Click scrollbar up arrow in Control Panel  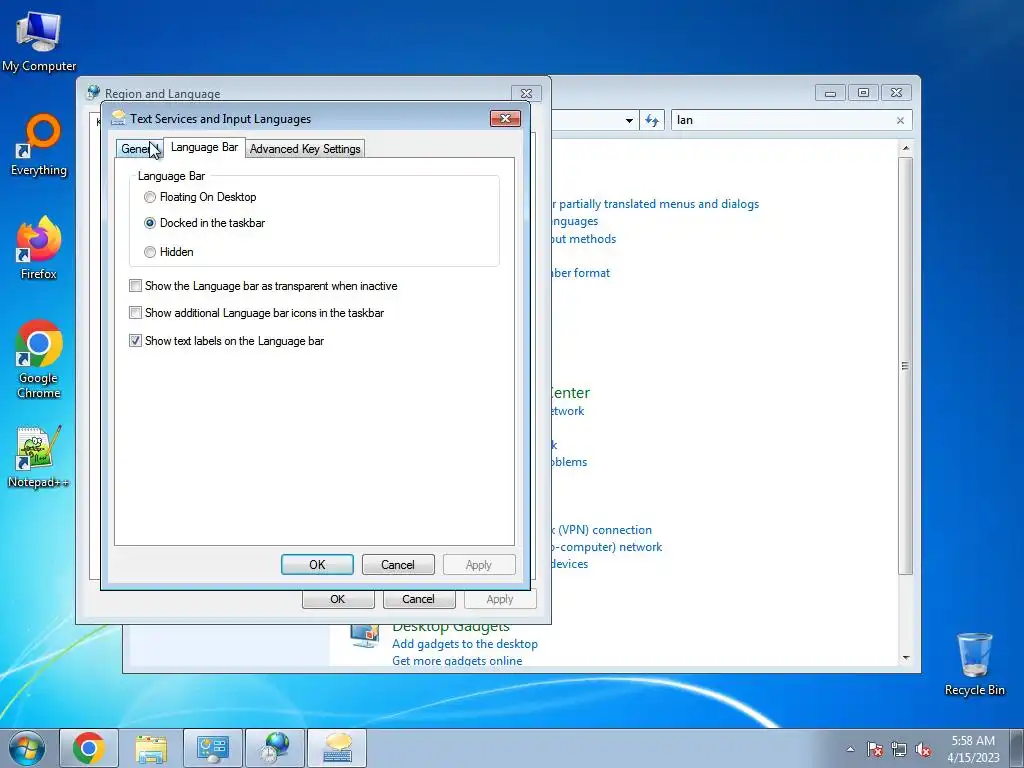906,148
